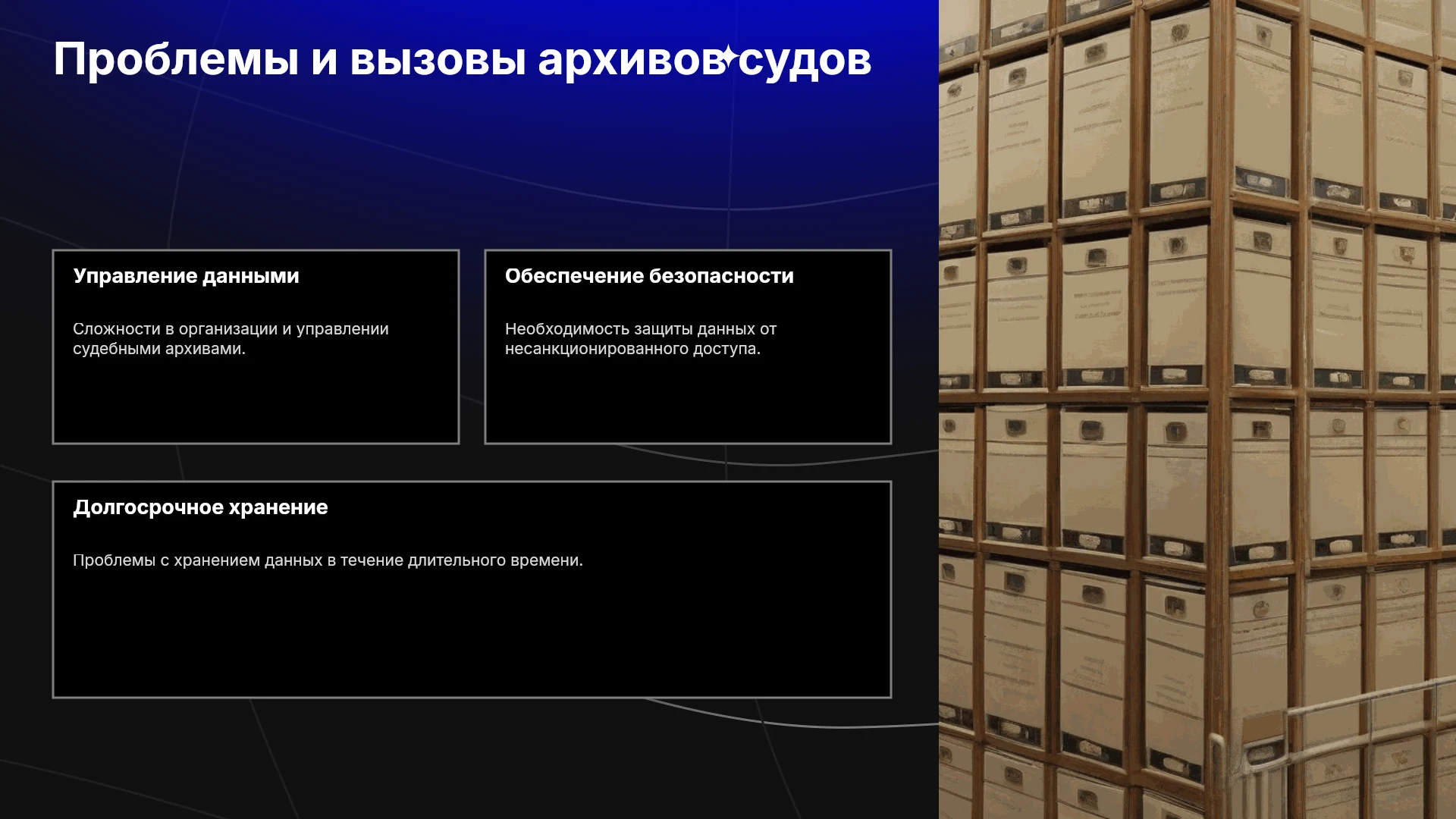Click empty space inside the Обеспечение безопасности card
Image resolution: width=1456 pixels, height=819 pixels.
click(688, 402)
